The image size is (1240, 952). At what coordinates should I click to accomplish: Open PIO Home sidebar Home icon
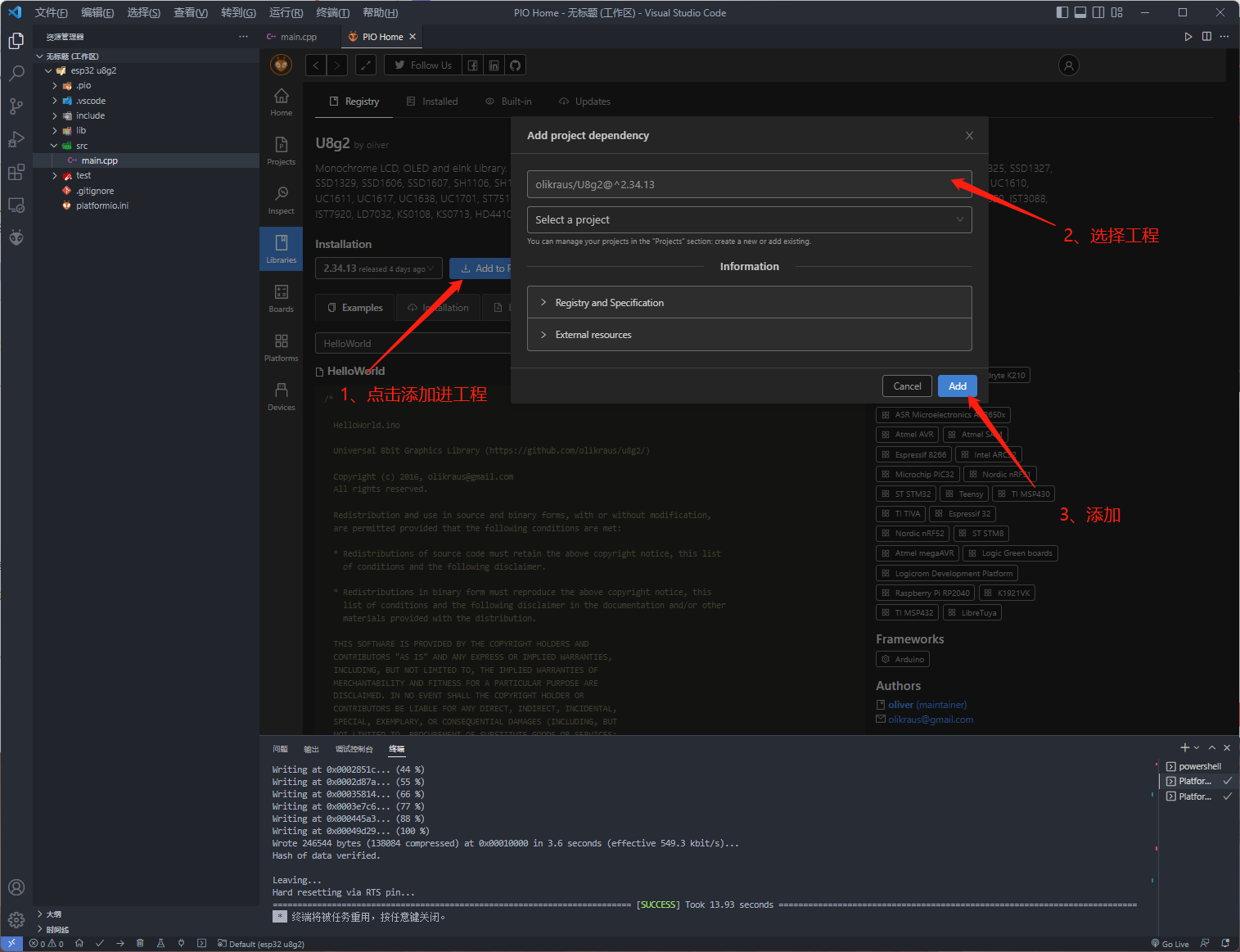[x=281, y=102]
